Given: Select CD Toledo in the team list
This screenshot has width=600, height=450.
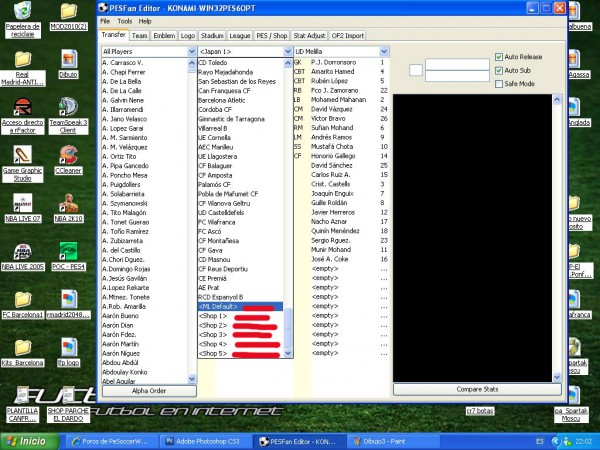Looking at the screenshot, I should (x=240, y=62).
